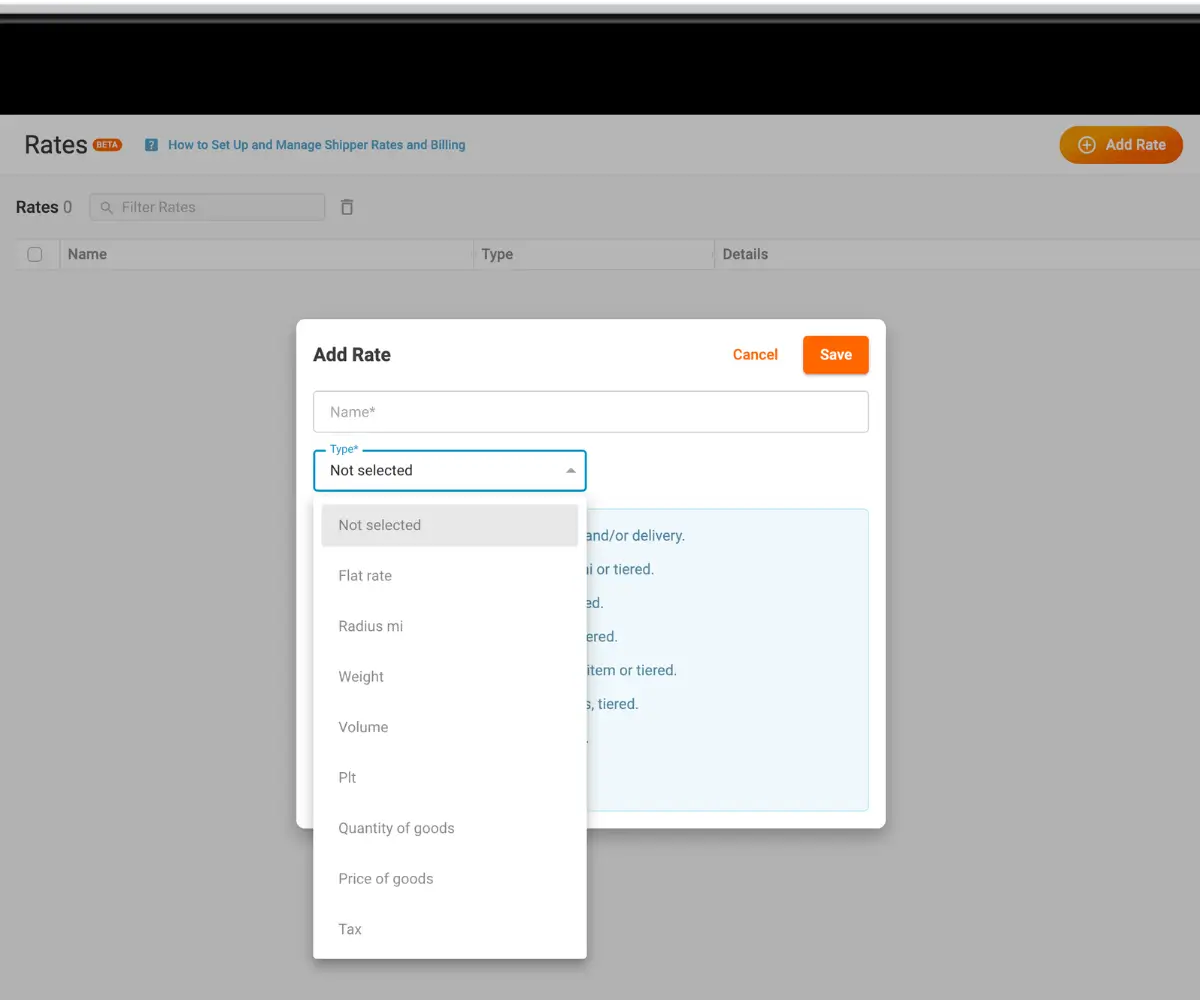Select the Tax rate type

click(450, 929)
